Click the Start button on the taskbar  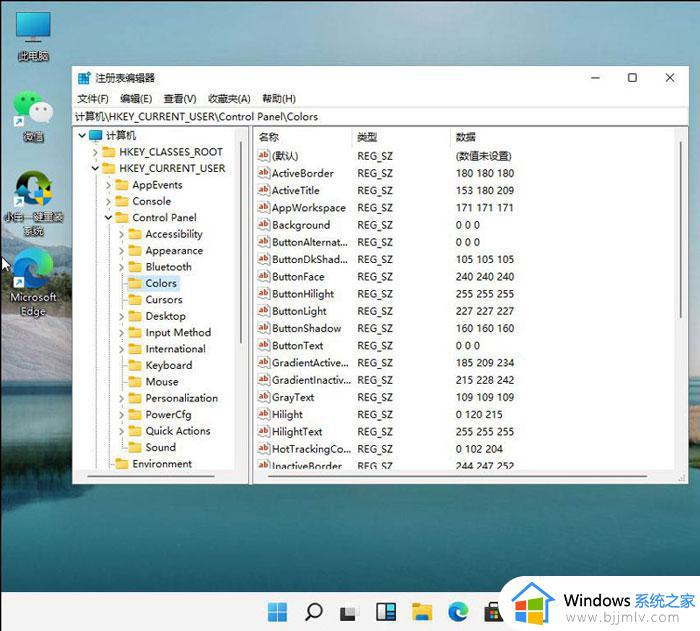[277, 611]
